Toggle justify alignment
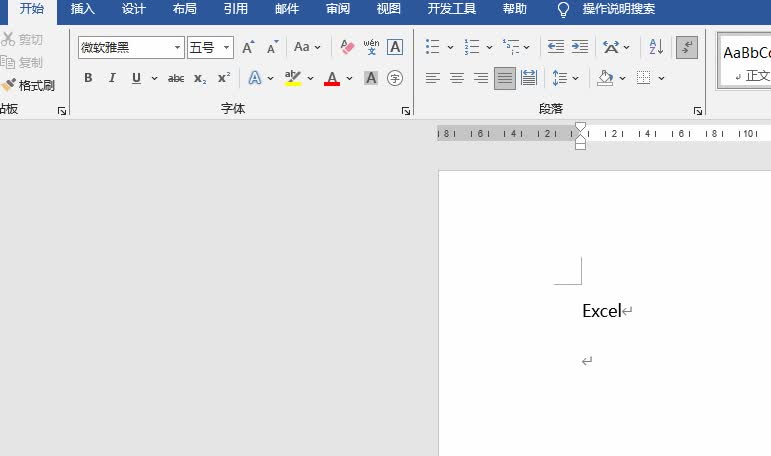The width and height of the screenshot is (771, 456). tap(505, 78)
